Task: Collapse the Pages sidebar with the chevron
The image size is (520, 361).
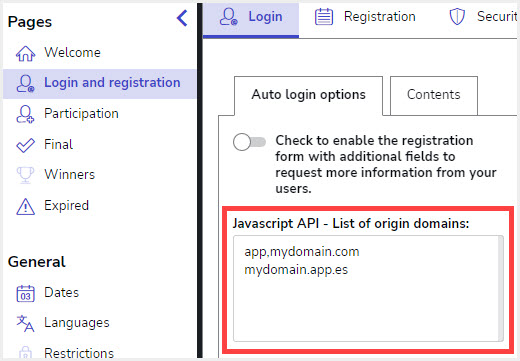Action: [182, 18]
